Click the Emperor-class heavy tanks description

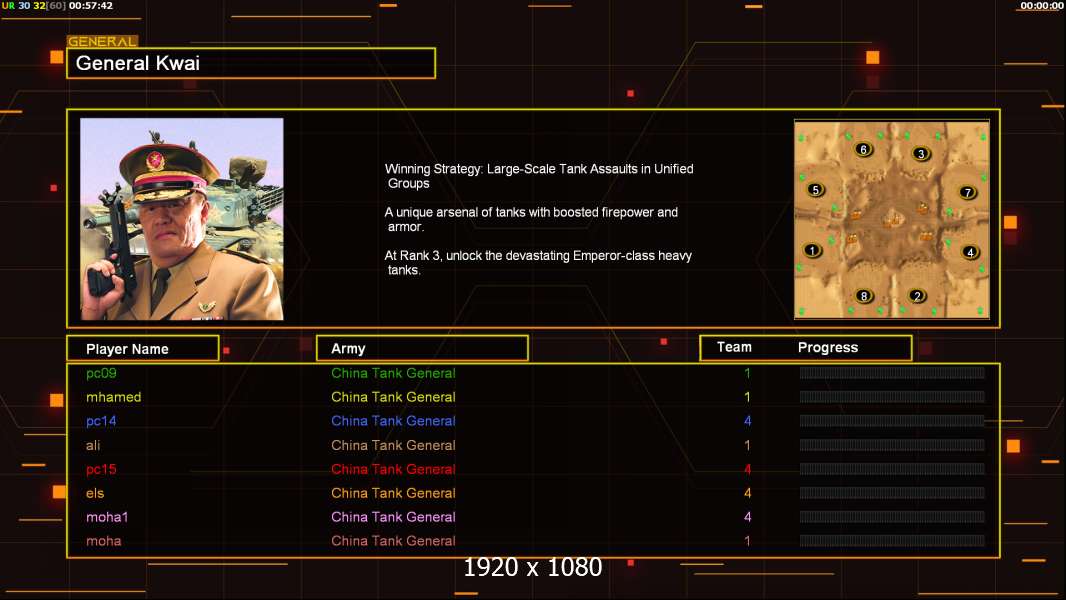click(x=538, y=263)
